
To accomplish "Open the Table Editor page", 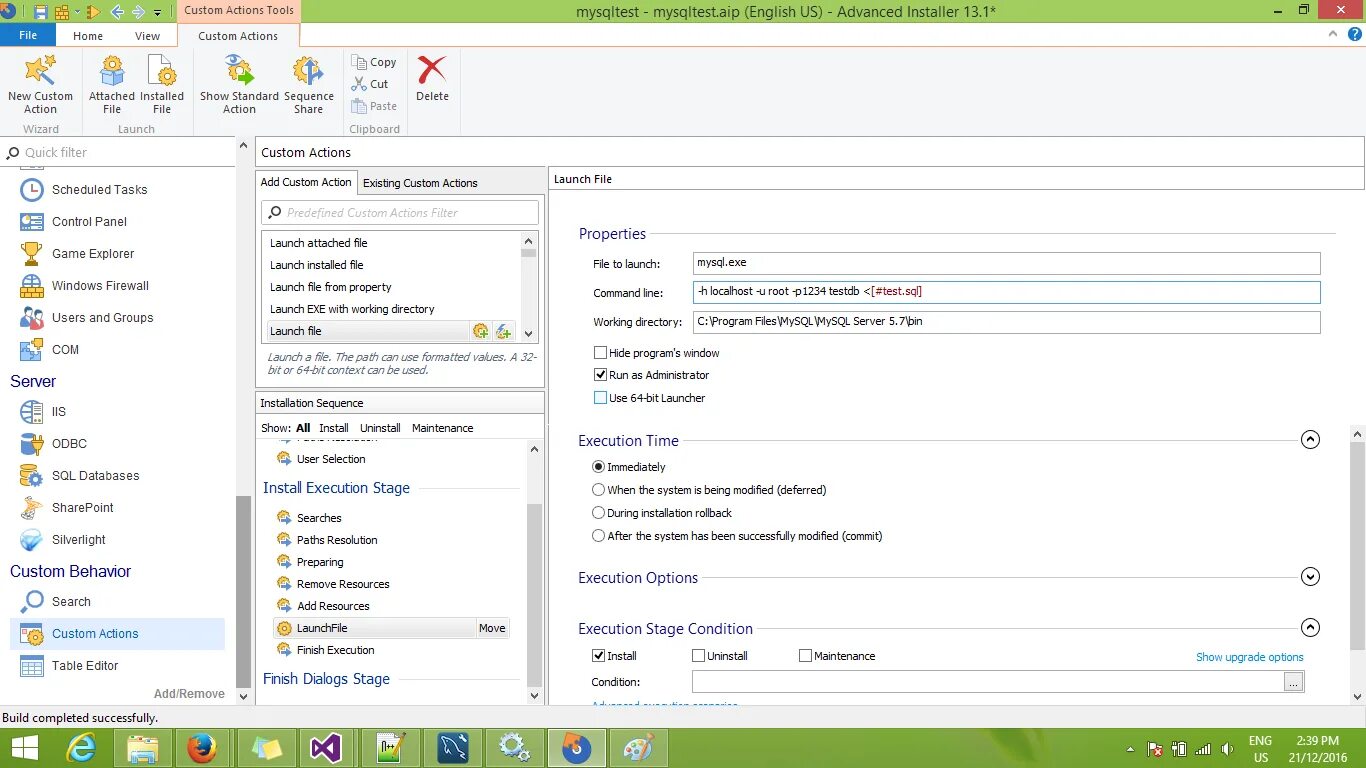I will click(84, 665).
